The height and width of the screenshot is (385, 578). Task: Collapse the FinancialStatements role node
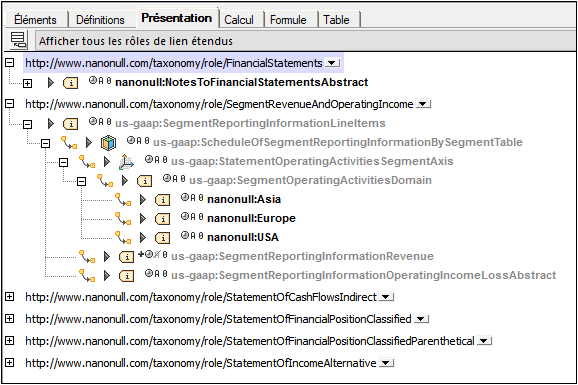(10, 63)
